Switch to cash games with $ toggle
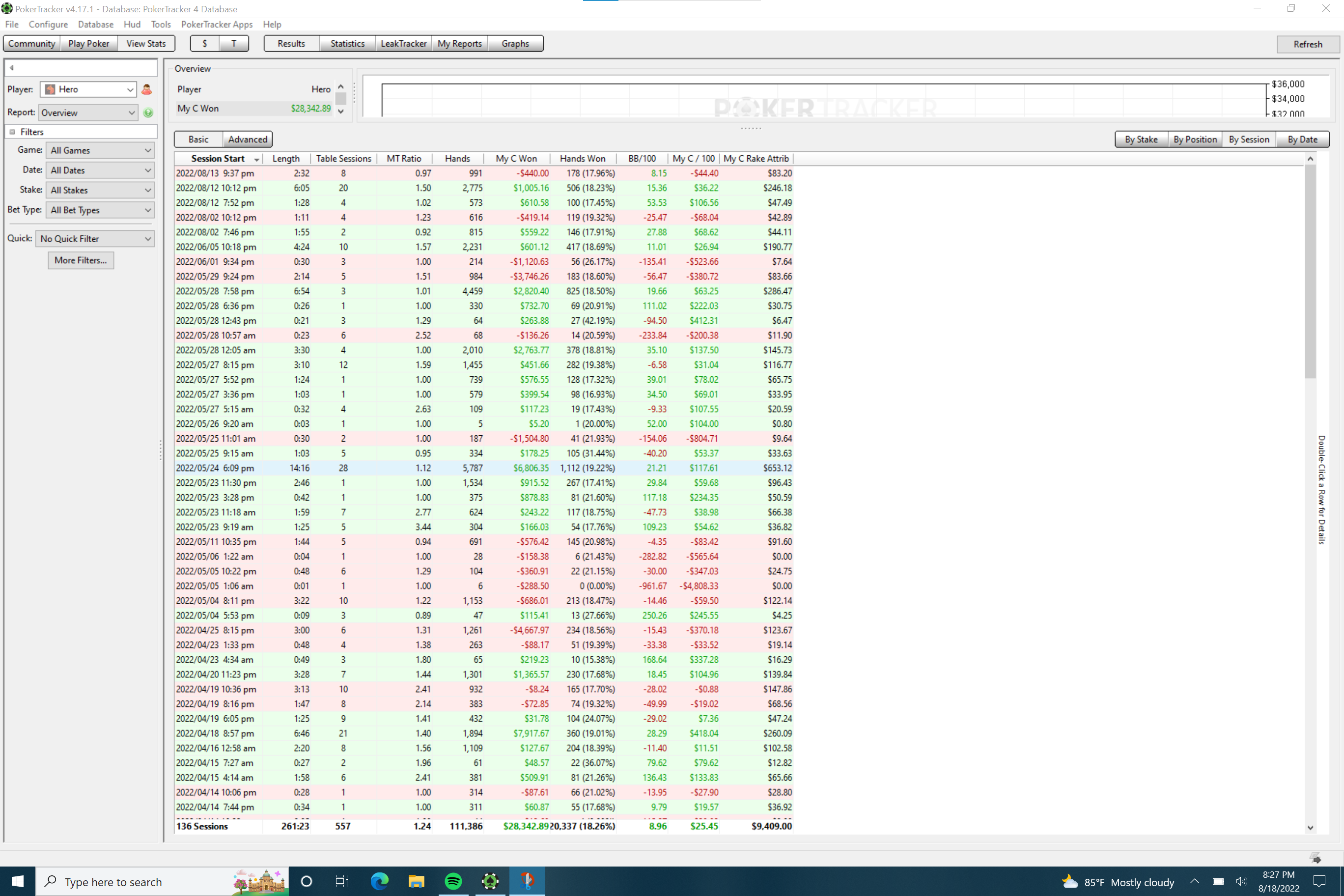This screenshot has height=896, width=1344. tap(204, 43)
